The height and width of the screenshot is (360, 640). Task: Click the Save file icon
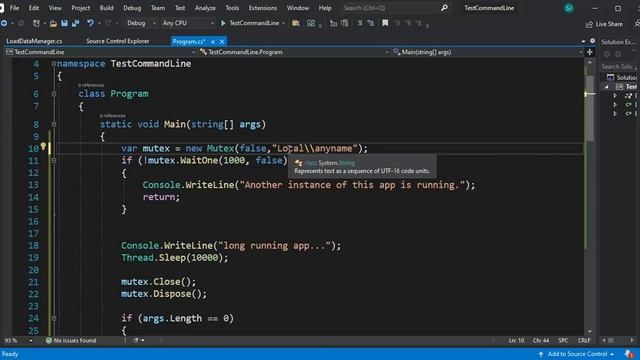[x=64, y=23]
